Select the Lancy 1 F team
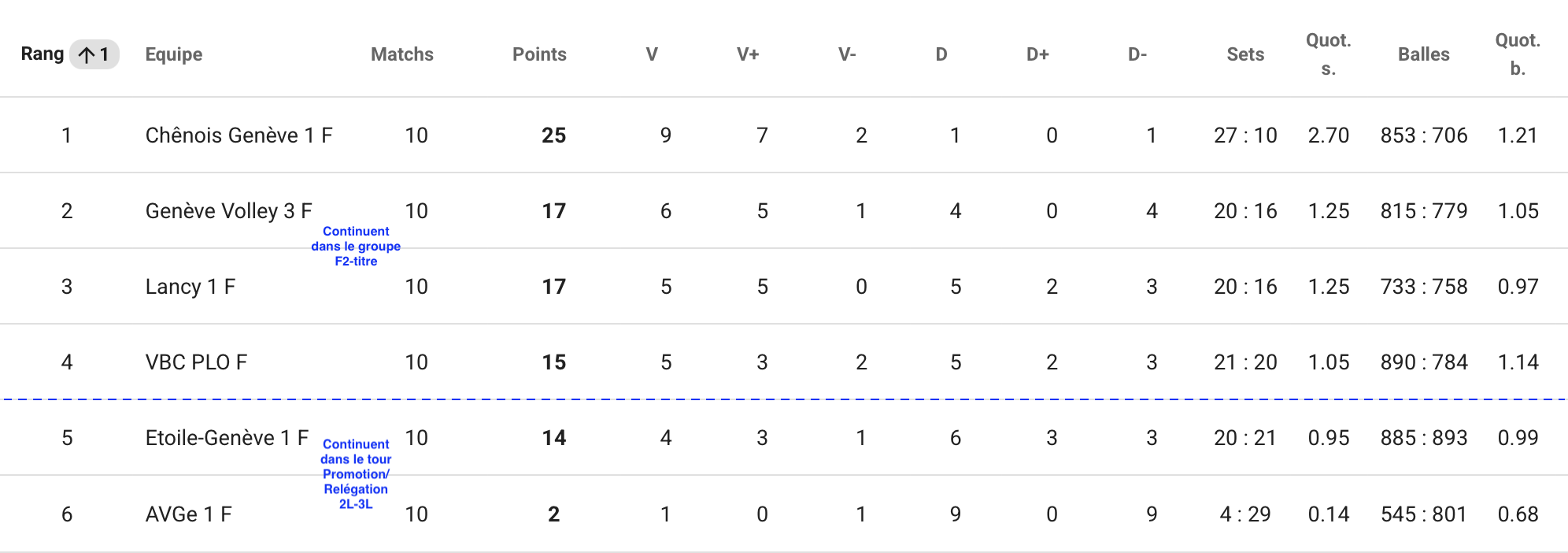 pos(190,287)
